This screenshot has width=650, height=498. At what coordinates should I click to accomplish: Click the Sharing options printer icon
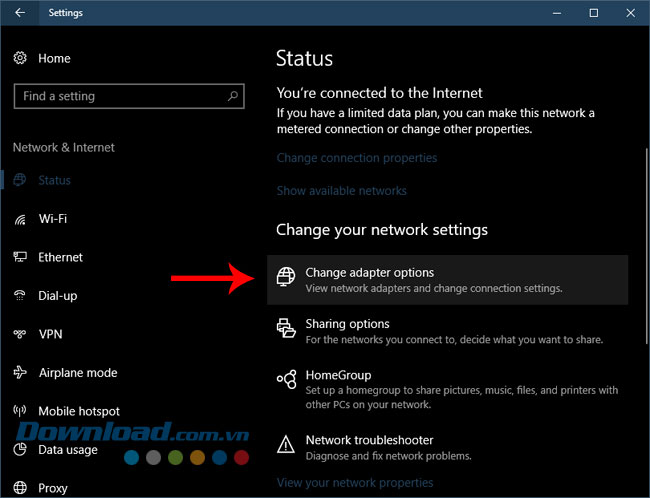[x=286, y=328]
